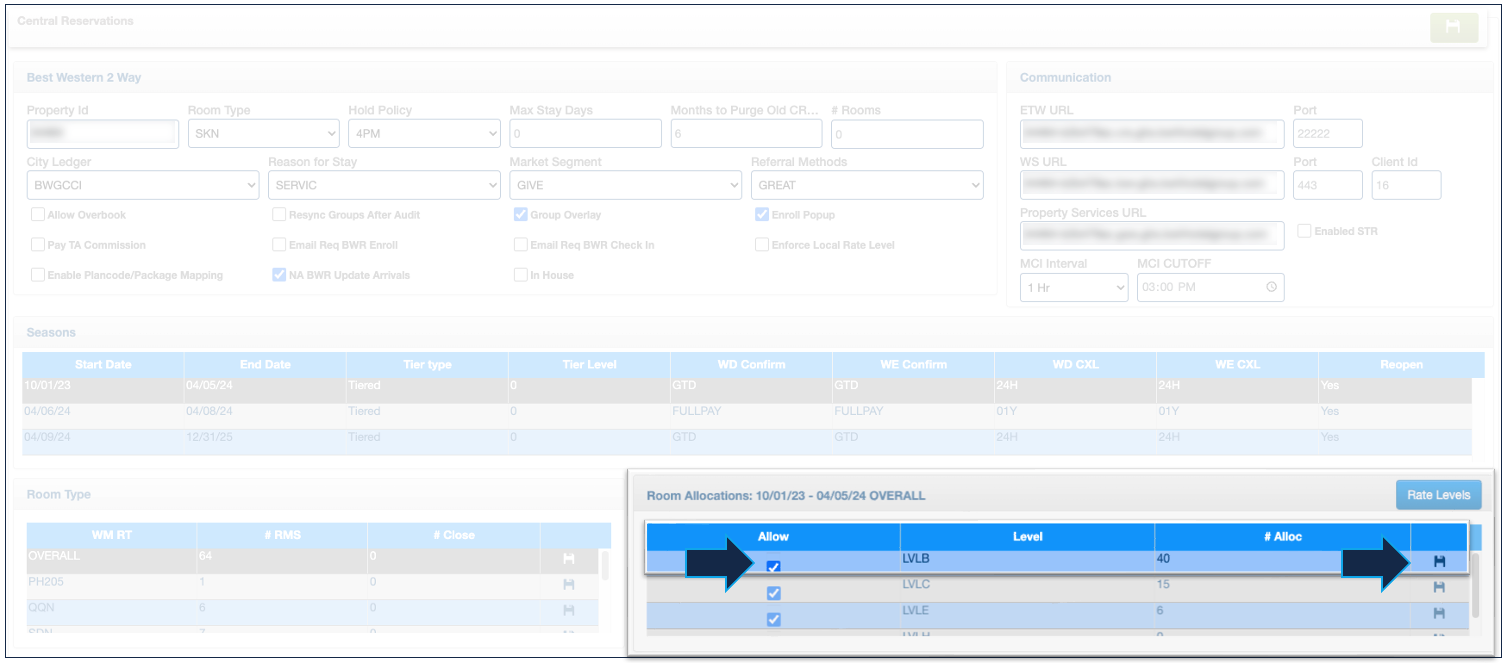Click save icon for QQN room type
The image size is (1506, 663).
click(569, 610)
